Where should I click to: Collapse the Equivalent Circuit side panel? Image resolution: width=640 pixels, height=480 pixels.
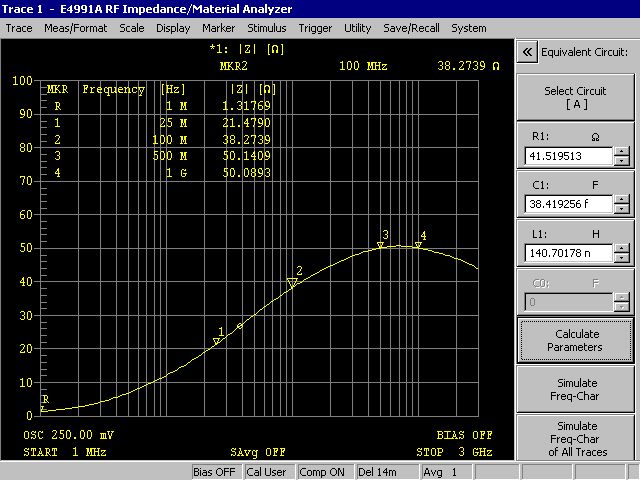527,52
